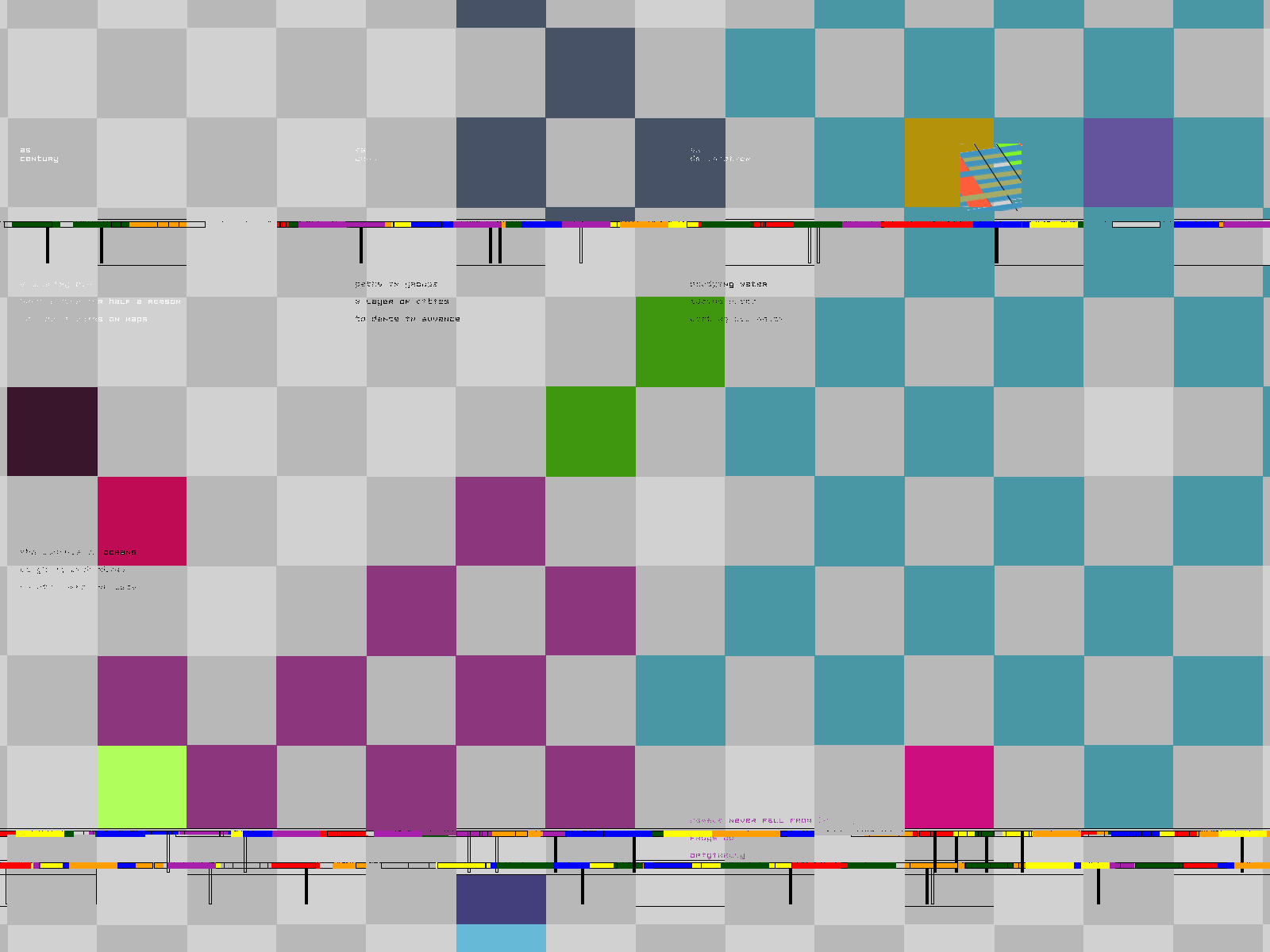Click the empty gray segment in top color bar
Viewport: 1270px width, 952px height.
tap(1136, 225)
